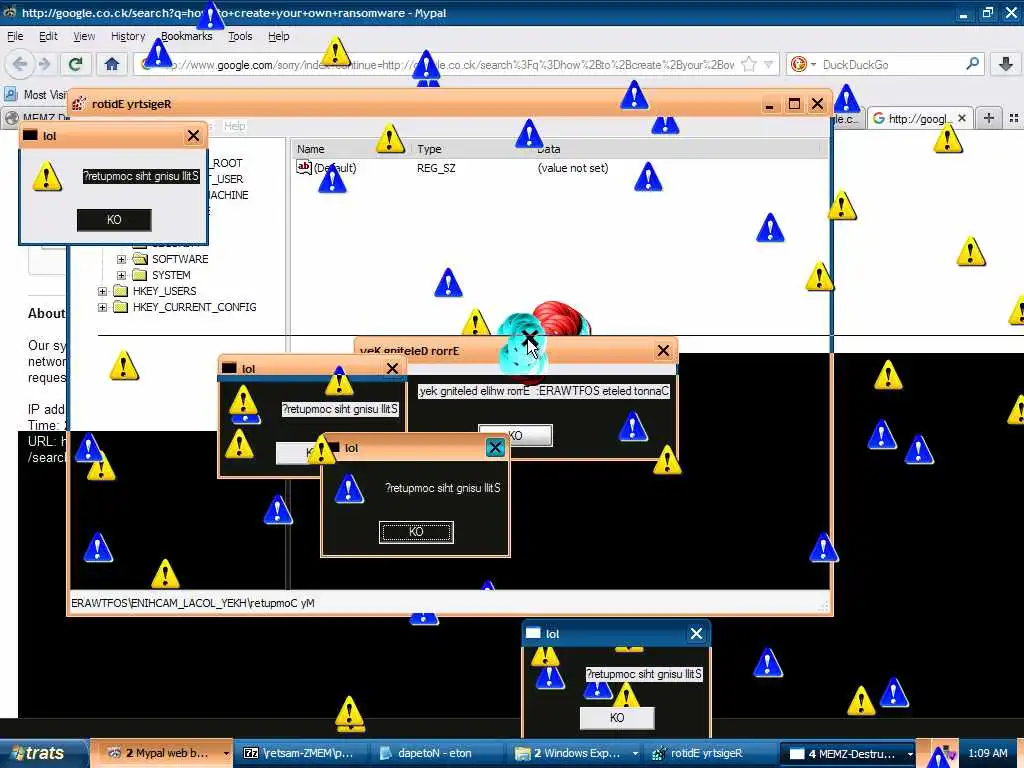Image resolution: width=1024 pixels, height=768 pixels.
Task: Click the taskbar clock showing 1:09 AM
Action: point(987,754)
